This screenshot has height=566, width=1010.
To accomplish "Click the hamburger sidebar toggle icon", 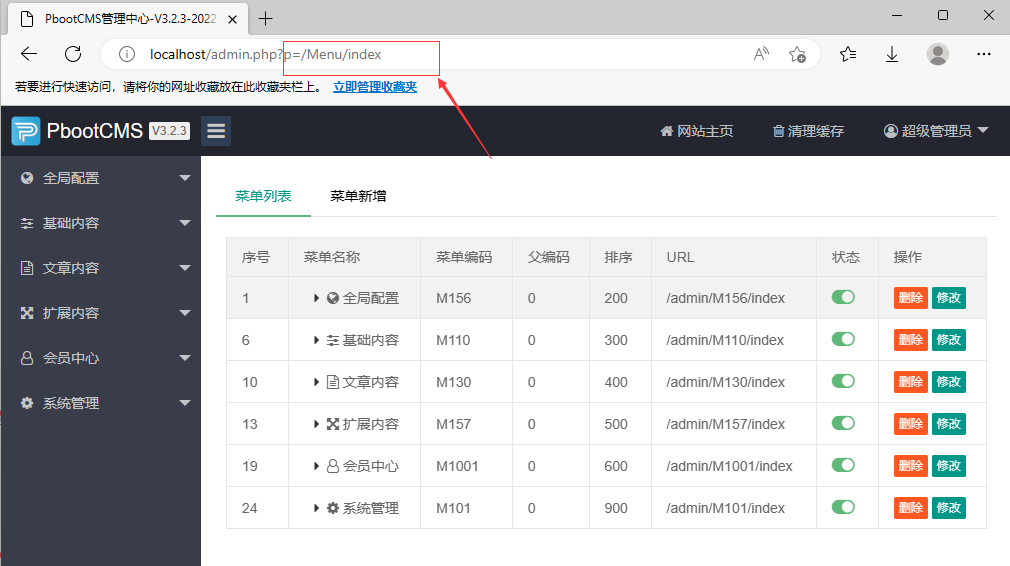I will coord(216,131).
